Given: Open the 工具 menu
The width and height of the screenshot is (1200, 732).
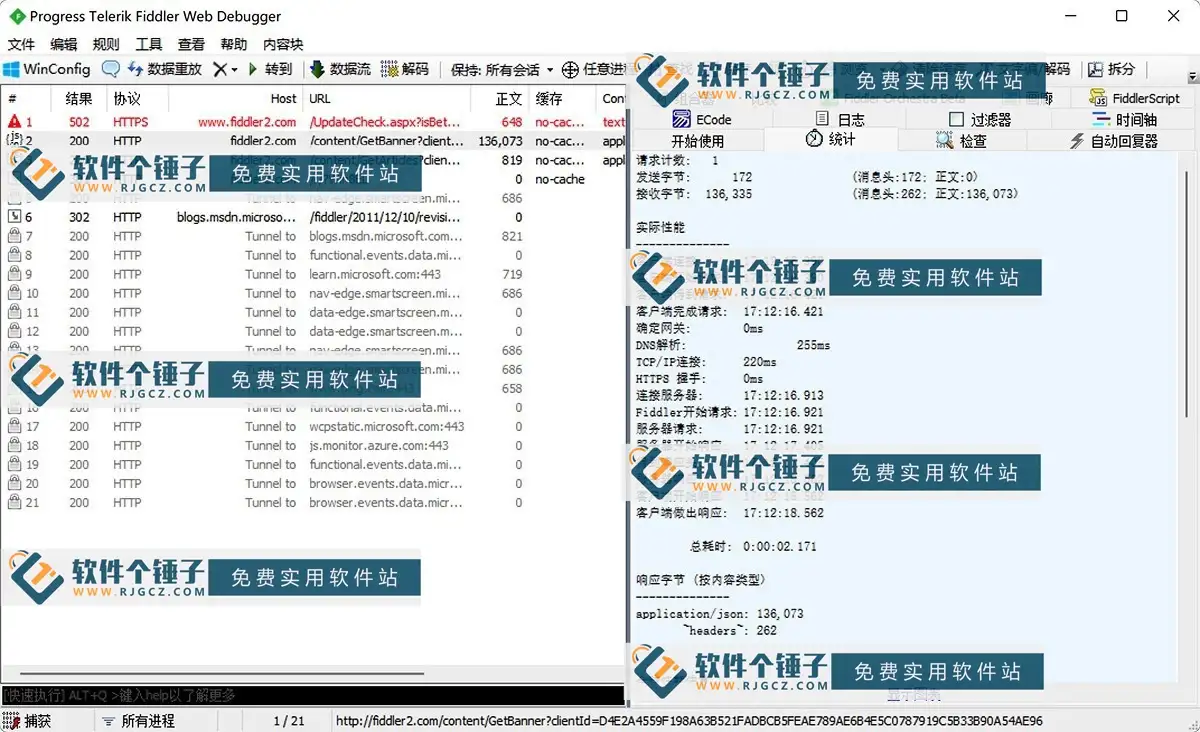Looking at the screenshot, I should [x=149, y=44].
